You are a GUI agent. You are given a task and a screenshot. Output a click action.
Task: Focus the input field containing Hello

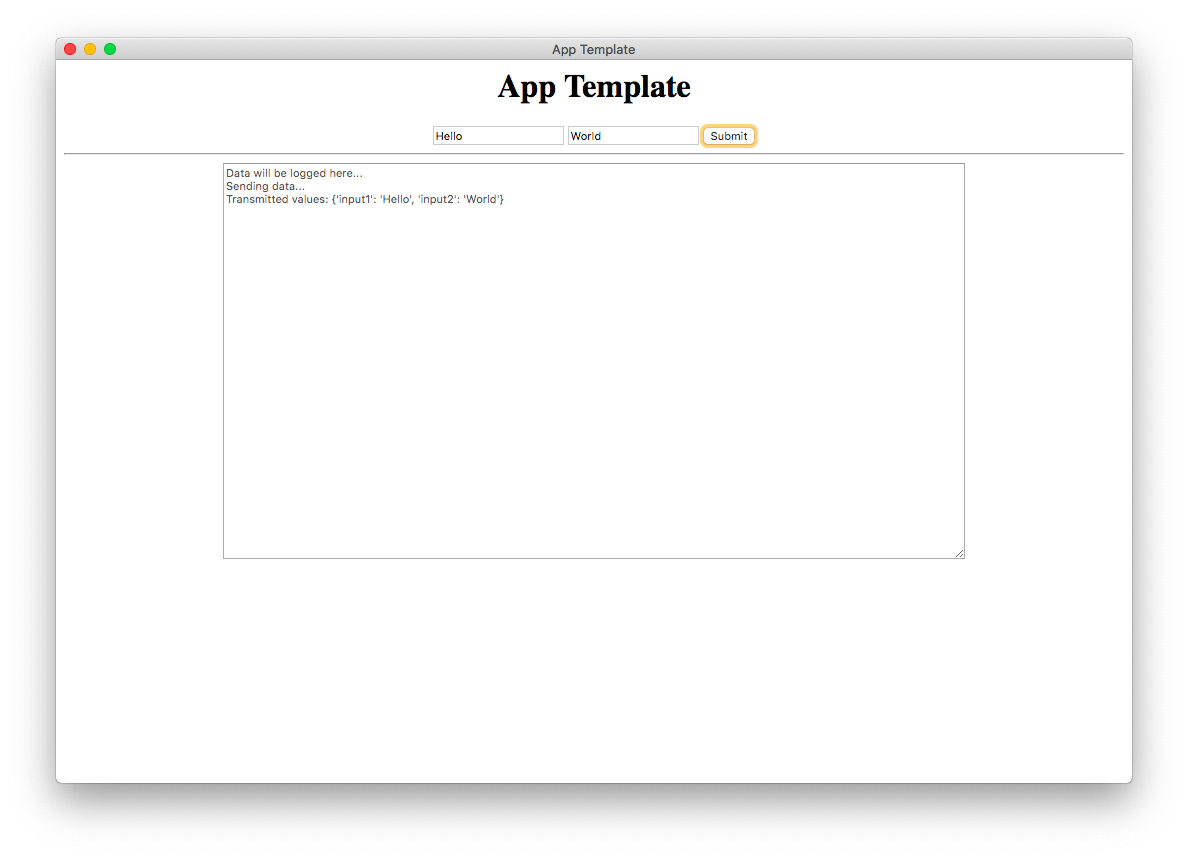tap(498, 136)
